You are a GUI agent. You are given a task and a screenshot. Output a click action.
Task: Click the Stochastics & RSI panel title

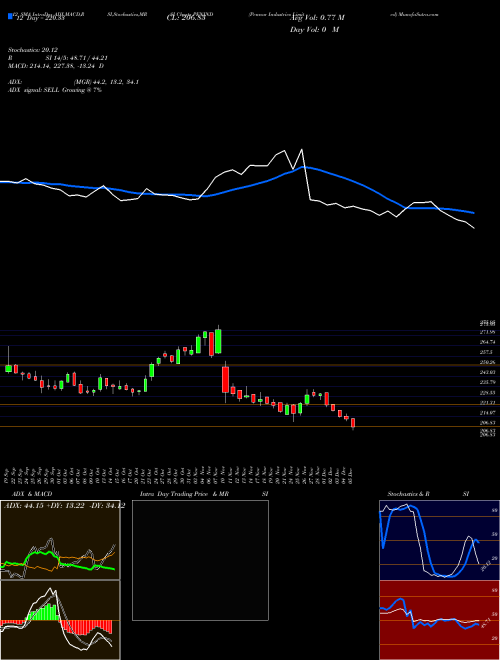click(428, 494)
